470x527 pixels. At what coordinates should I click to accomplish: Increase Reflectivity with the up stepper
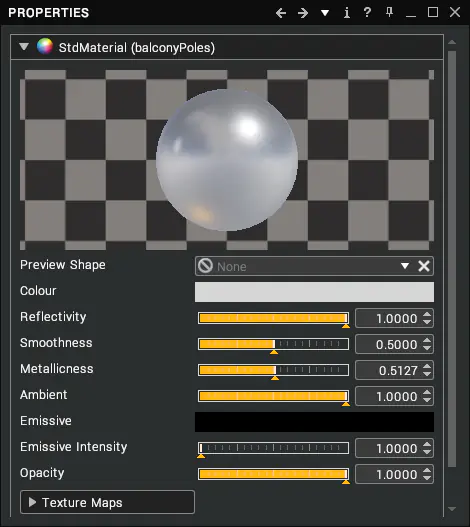click(x=427, y=314)
